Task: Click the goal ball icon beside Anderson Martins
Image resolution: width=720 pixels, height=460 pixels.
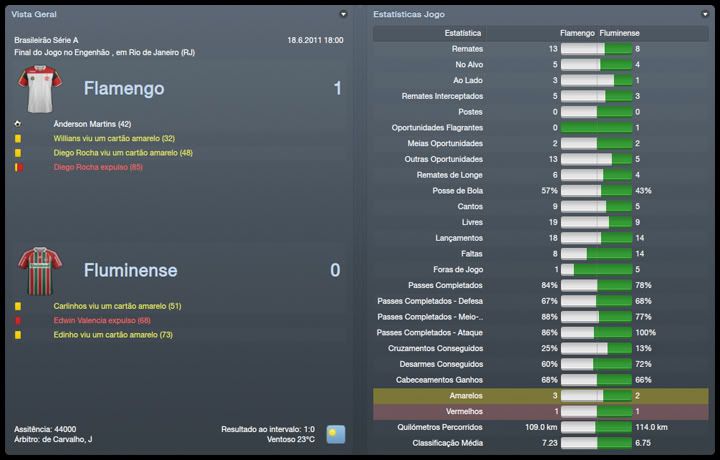Action: (17, 124)
